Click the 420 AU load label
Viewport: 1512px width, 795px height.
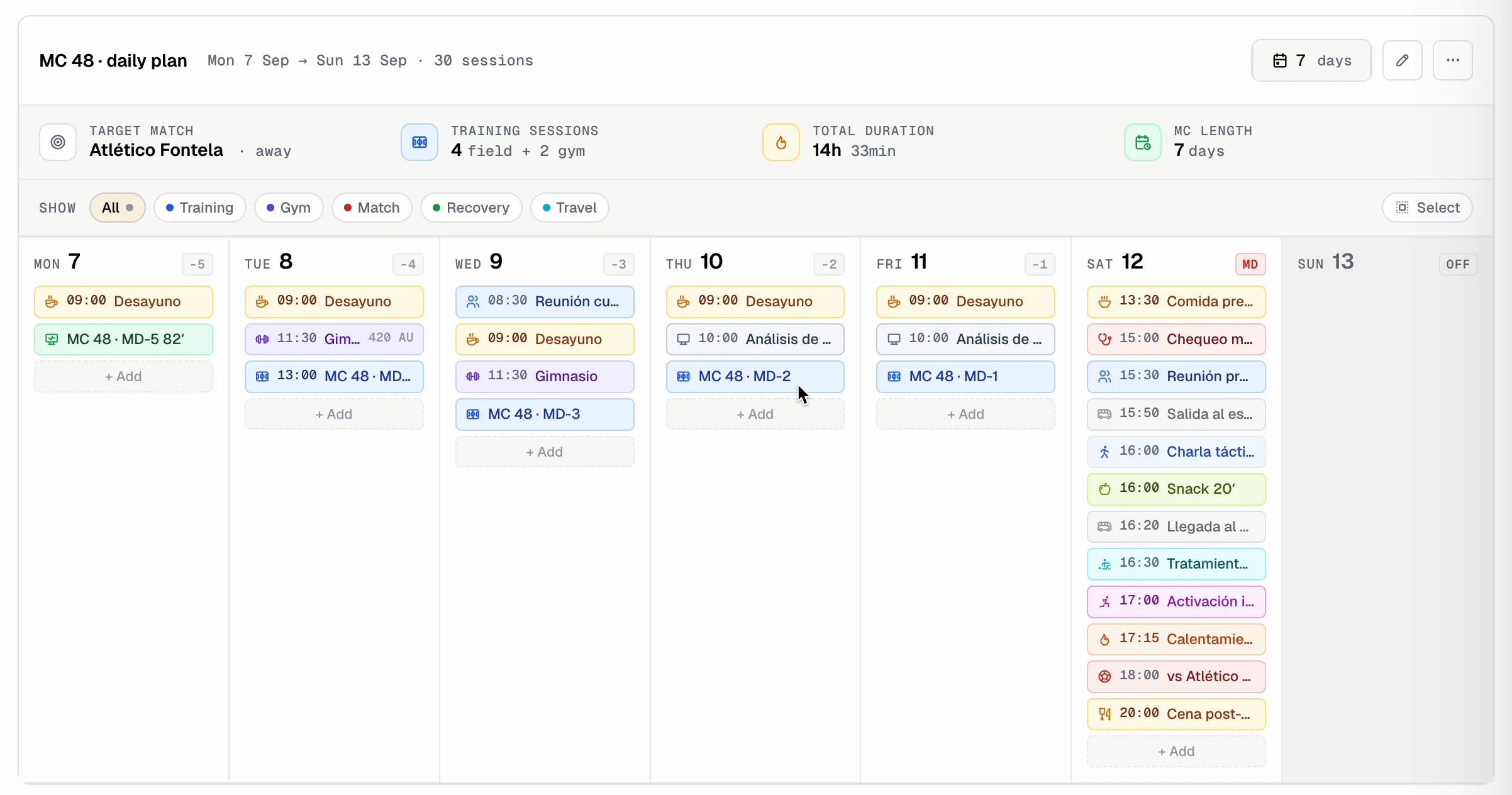tap(391, 338)
